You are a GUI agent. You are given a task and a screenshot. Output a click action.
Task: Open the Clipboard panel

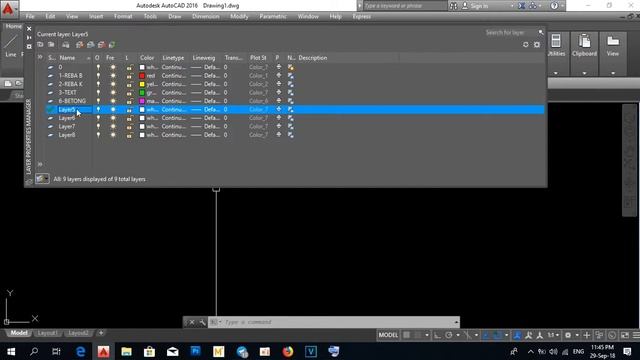pos(584,46)
